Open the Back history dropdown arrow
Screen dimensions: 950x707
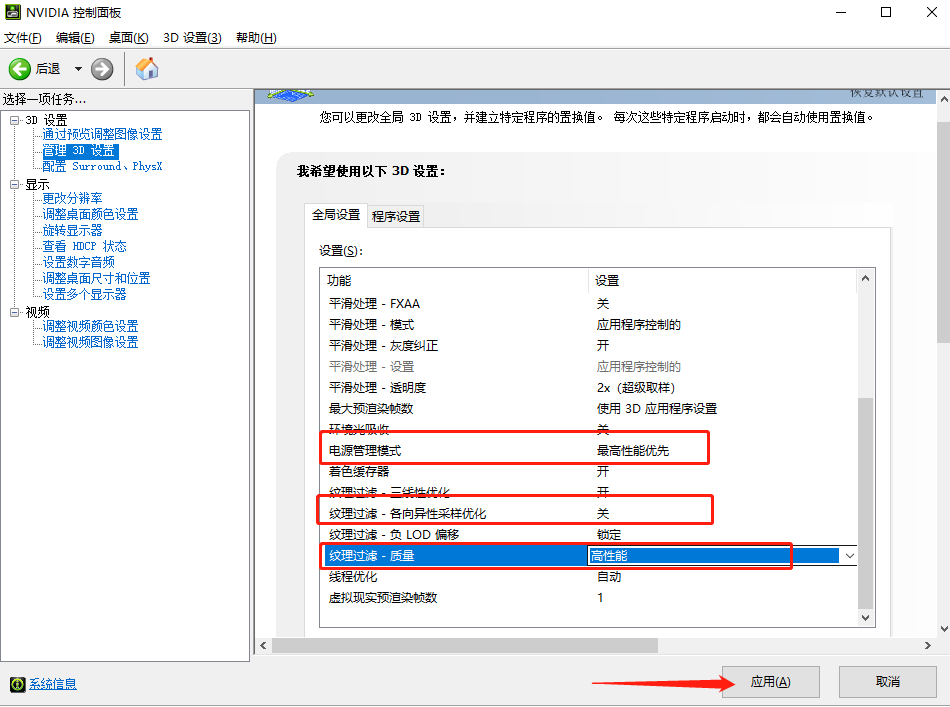(78, 69)
